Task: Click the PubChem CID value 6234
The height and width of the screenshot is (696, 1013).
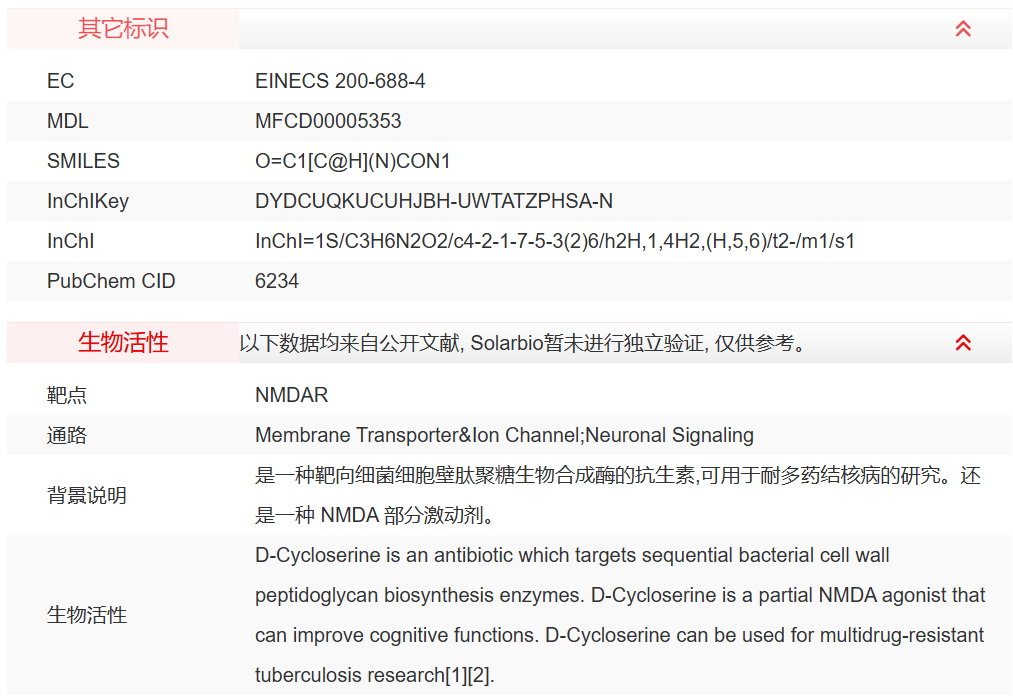Action: click(x=277, y=281)
